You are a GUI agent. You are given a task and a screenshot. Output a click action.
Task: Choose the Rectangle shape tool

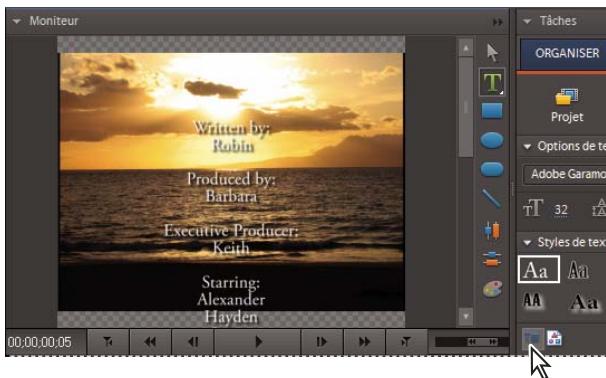[492, 111]
